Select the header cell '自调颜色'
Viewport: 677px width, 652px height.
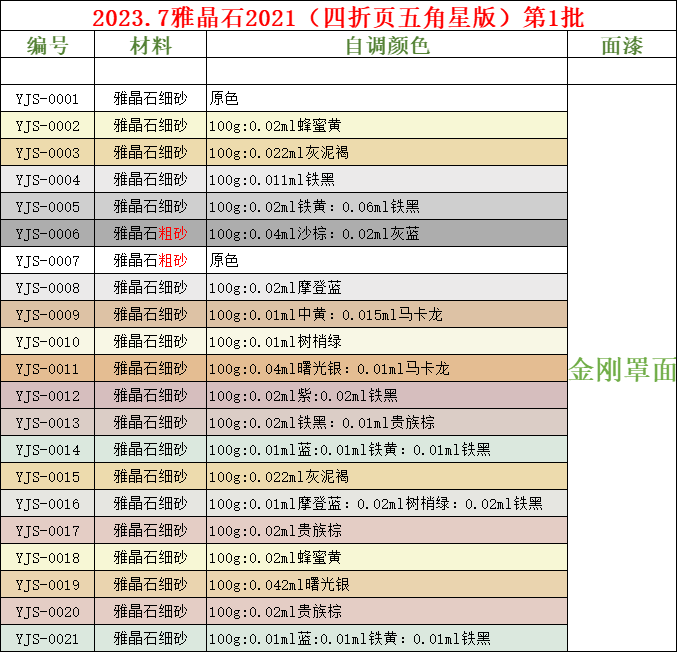[x=387, y=45]
